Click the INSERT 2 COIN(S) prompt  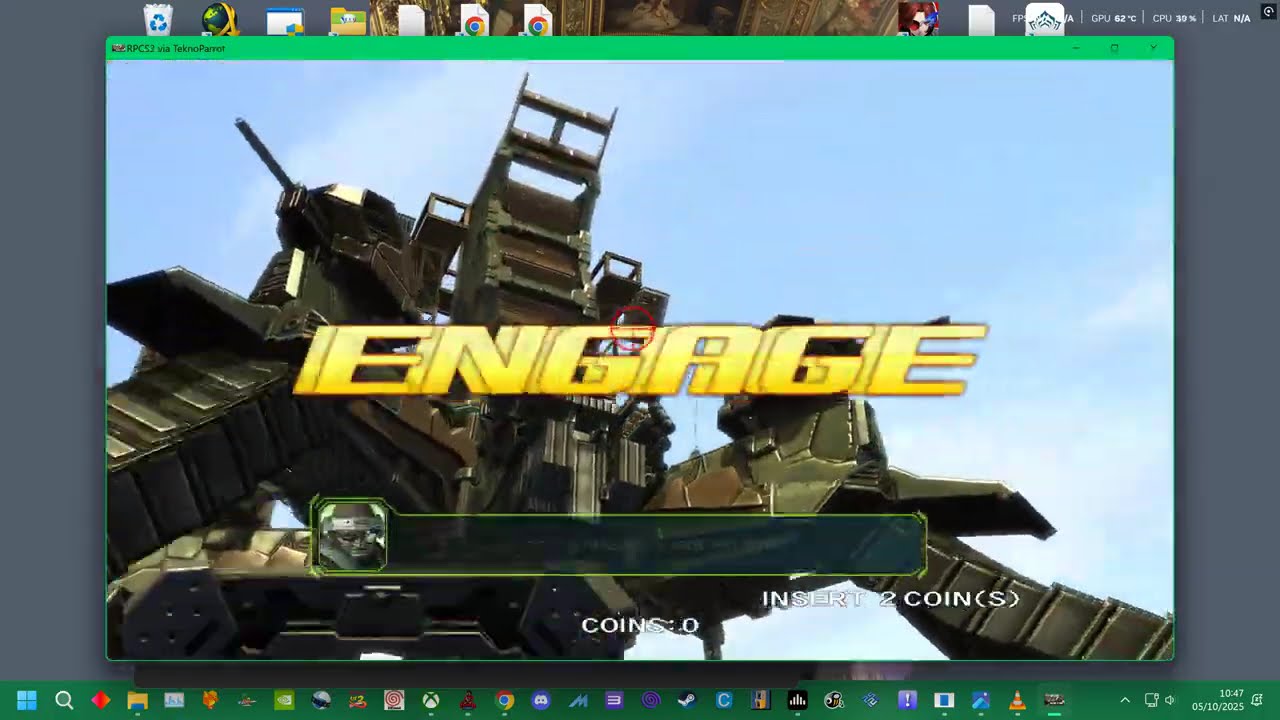[x=891, y=599]
